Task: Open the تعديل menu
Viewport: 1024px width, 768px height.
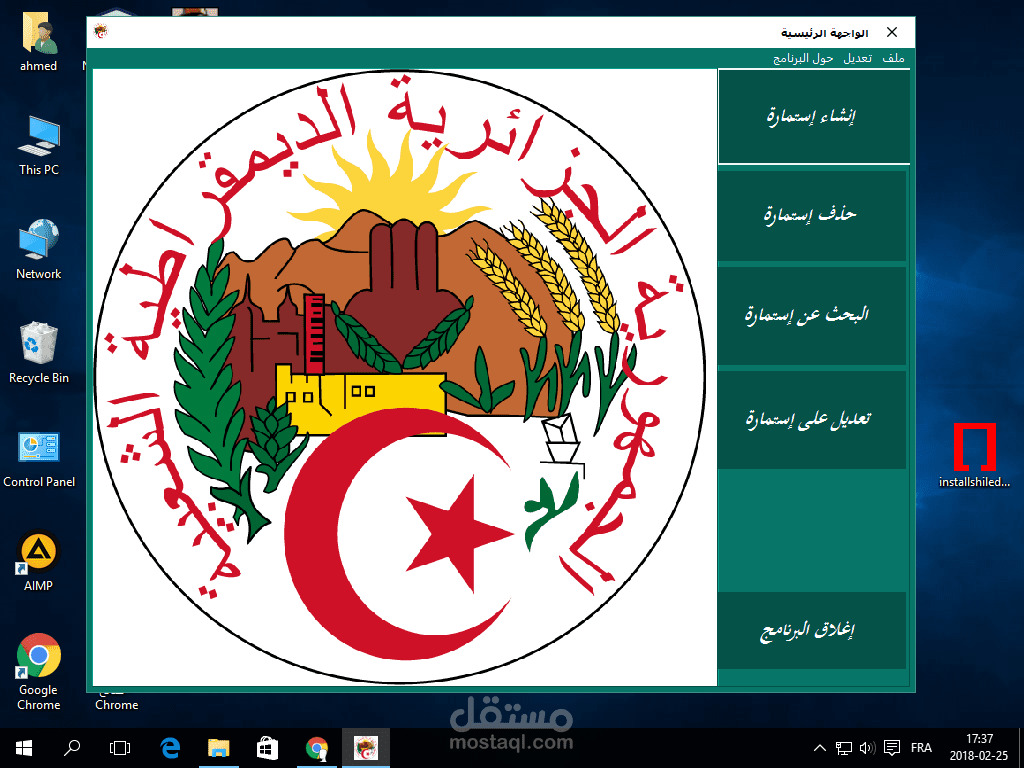Action: (857, 58)
